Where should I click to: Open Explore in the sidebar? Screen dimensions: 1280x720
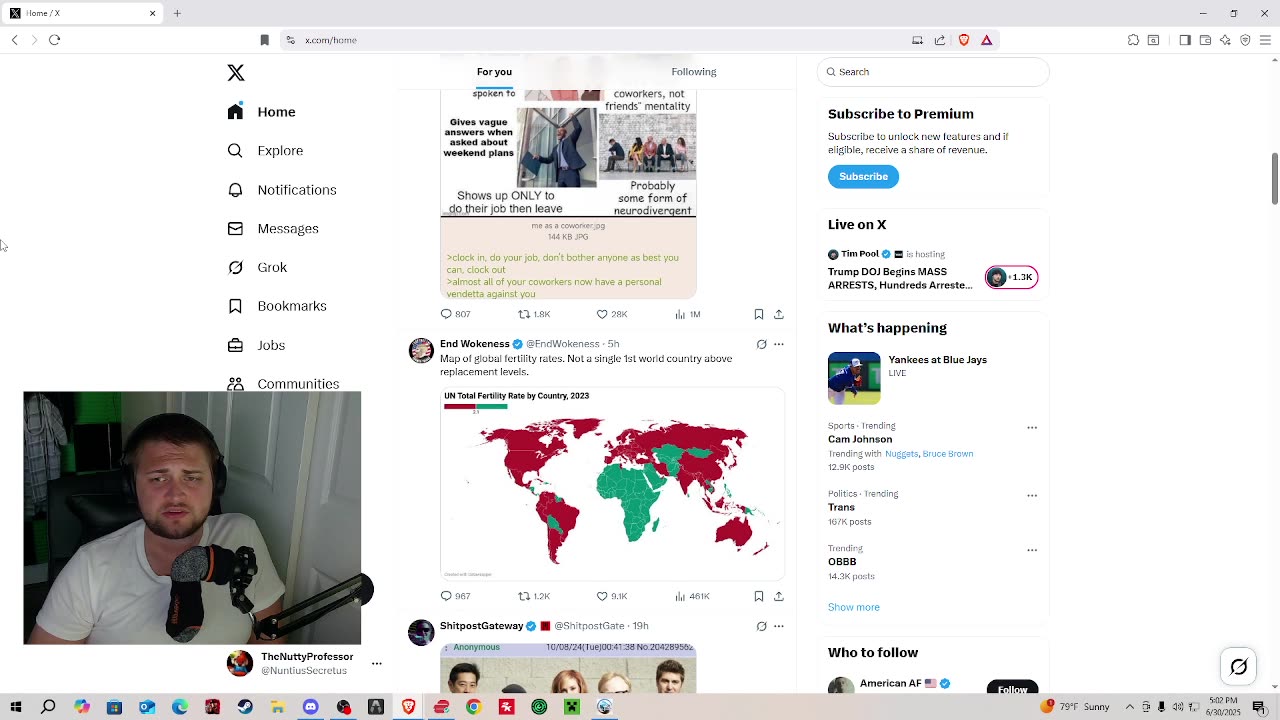[x=265, y=151]
